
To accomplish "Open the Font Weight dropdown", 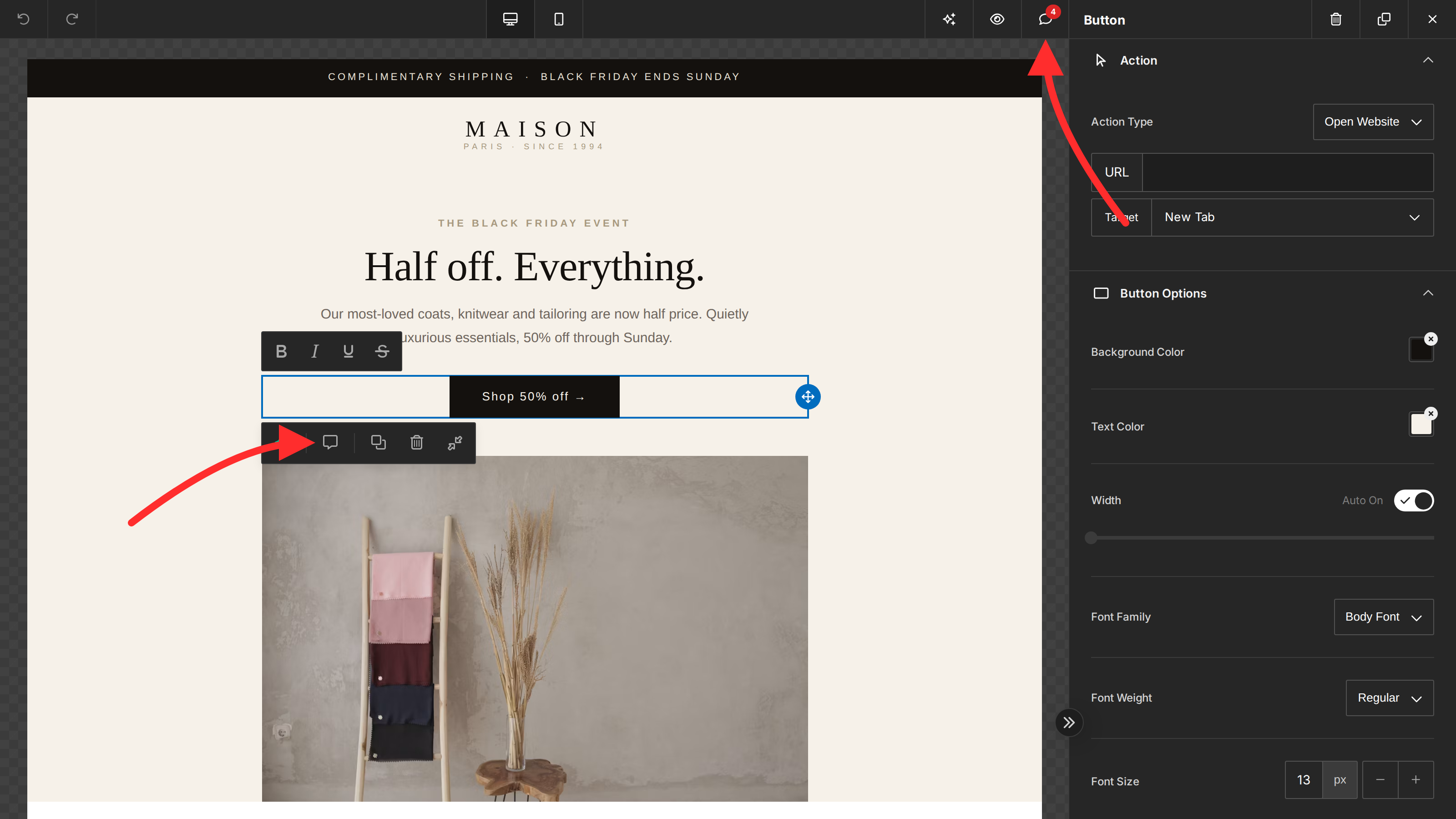I will click(1389, 698).
